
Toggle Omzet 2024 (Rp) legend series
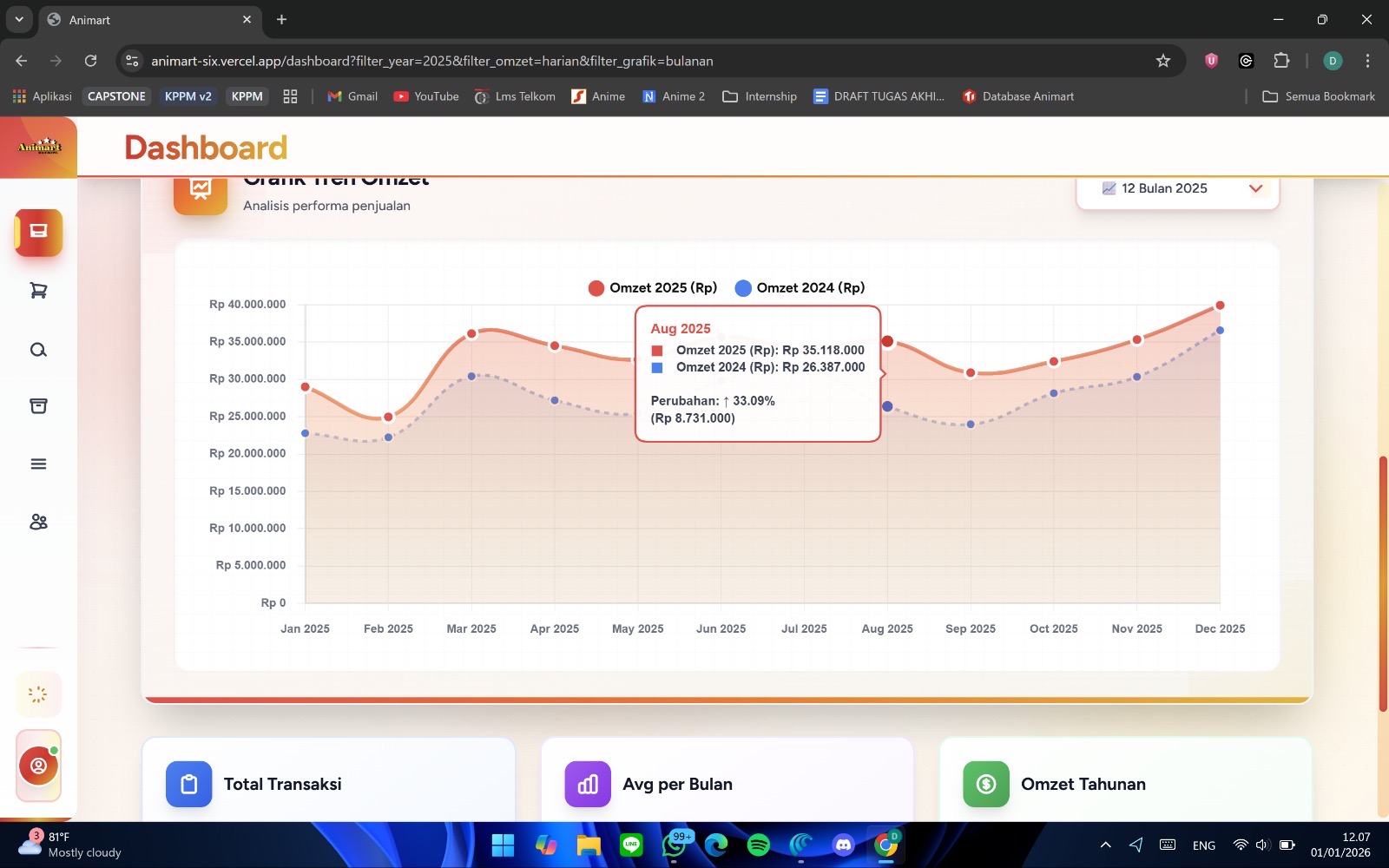pos(800,288)
